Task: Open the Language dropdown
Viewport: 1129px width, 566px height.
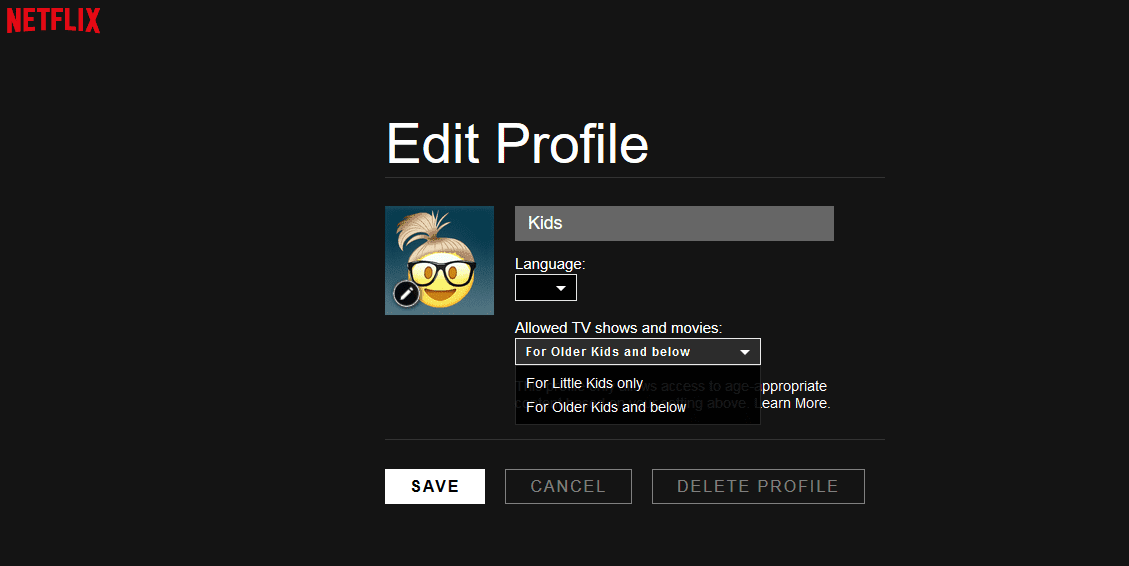Action: pos(546,287)
